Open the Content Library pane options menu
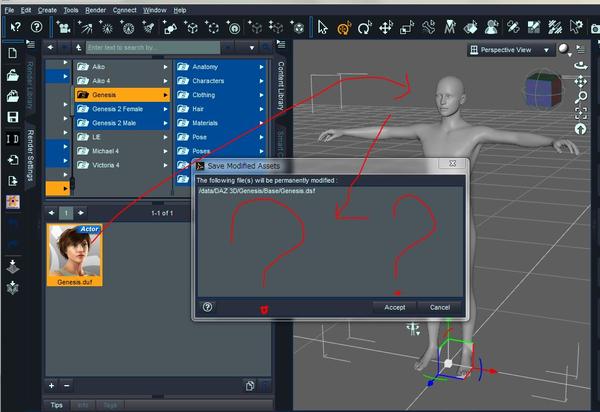This screenshot has height=412, width=600. (281, 44)
